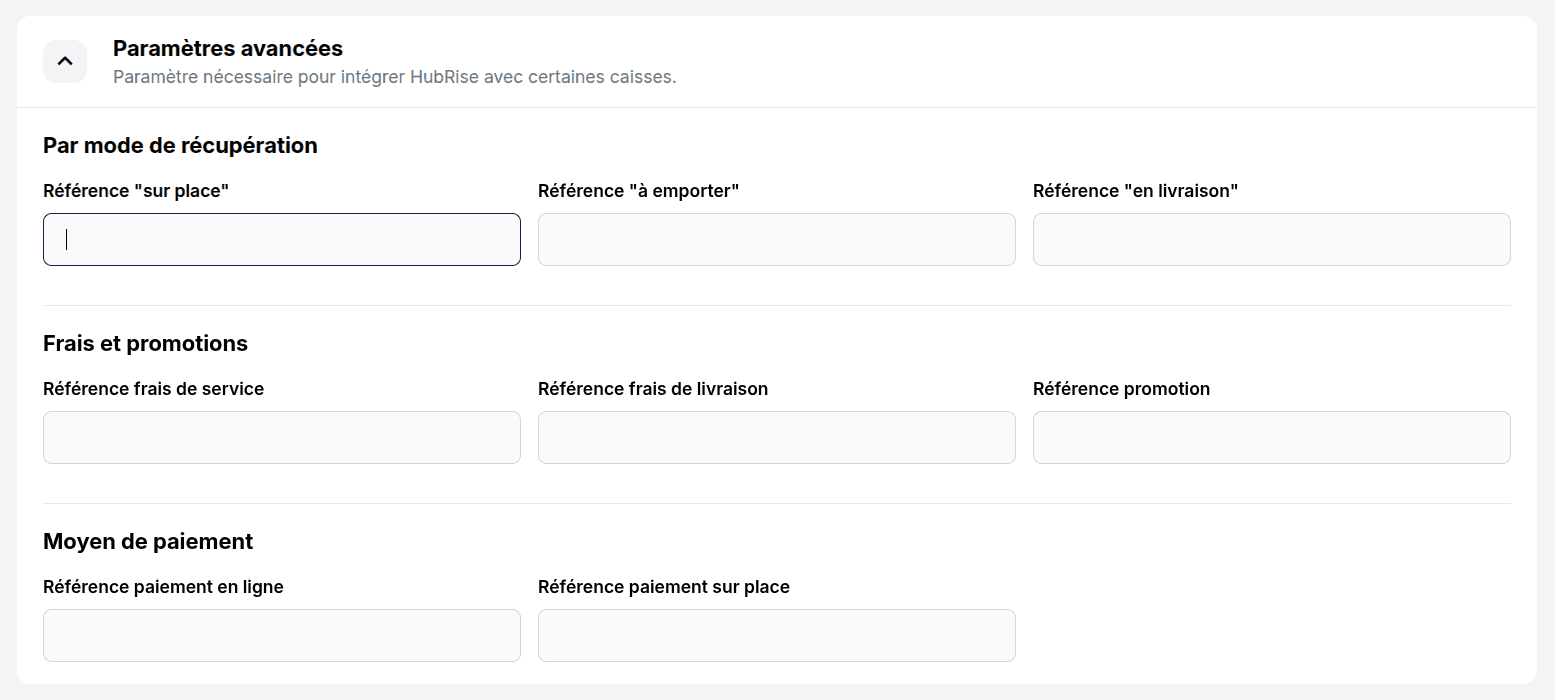
Task: Focus the Référence "sur place" input field
Action: coord(281,239)
